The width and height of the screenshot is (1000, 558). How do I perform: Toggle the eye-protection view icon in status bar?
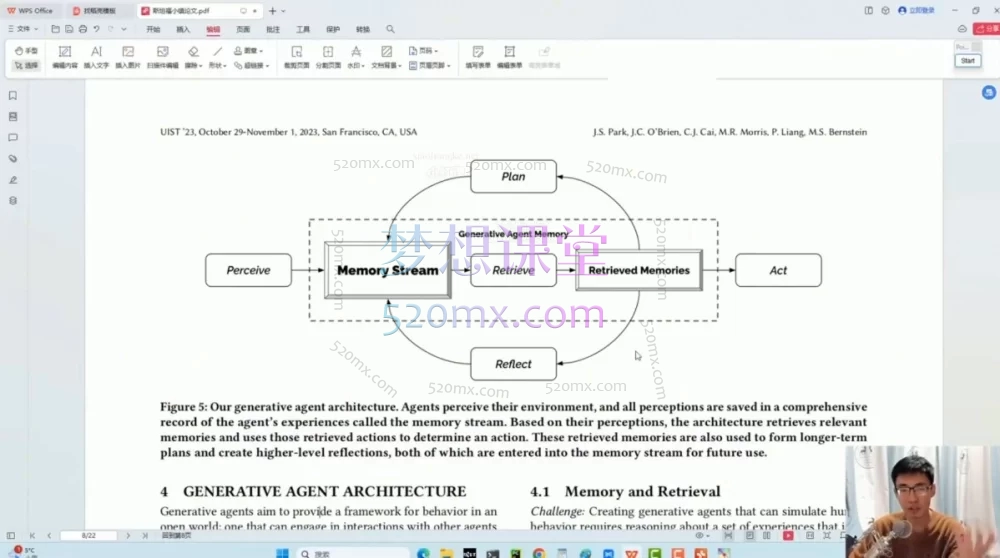[702, 536]
